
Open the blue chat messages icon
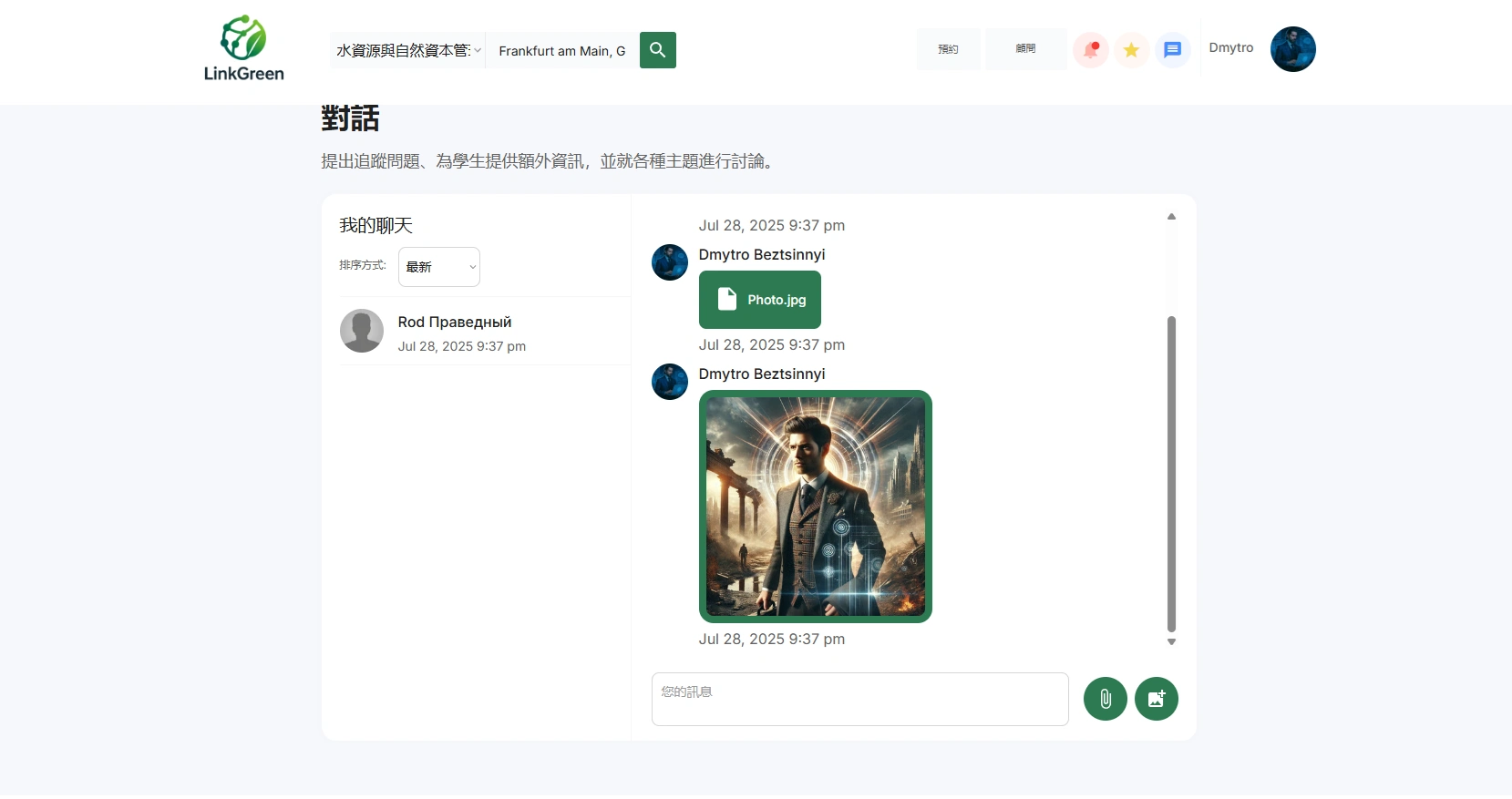pos(1172,50)
